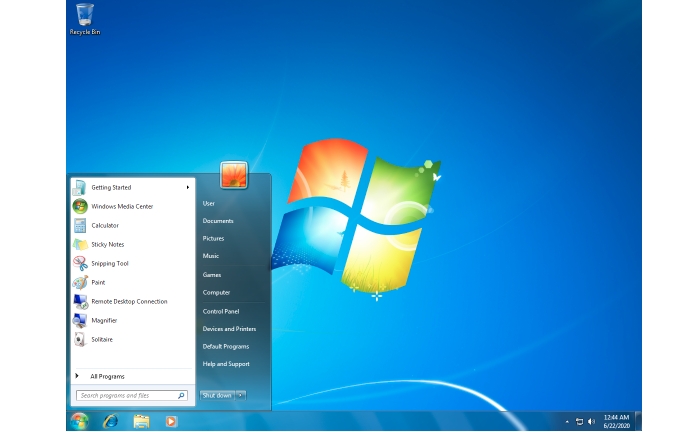Image resolution: width=700 pixels, height=432 pixels.
Task: Expand the Getting Started submenu arrow
Action: click(x=187, y=187)
